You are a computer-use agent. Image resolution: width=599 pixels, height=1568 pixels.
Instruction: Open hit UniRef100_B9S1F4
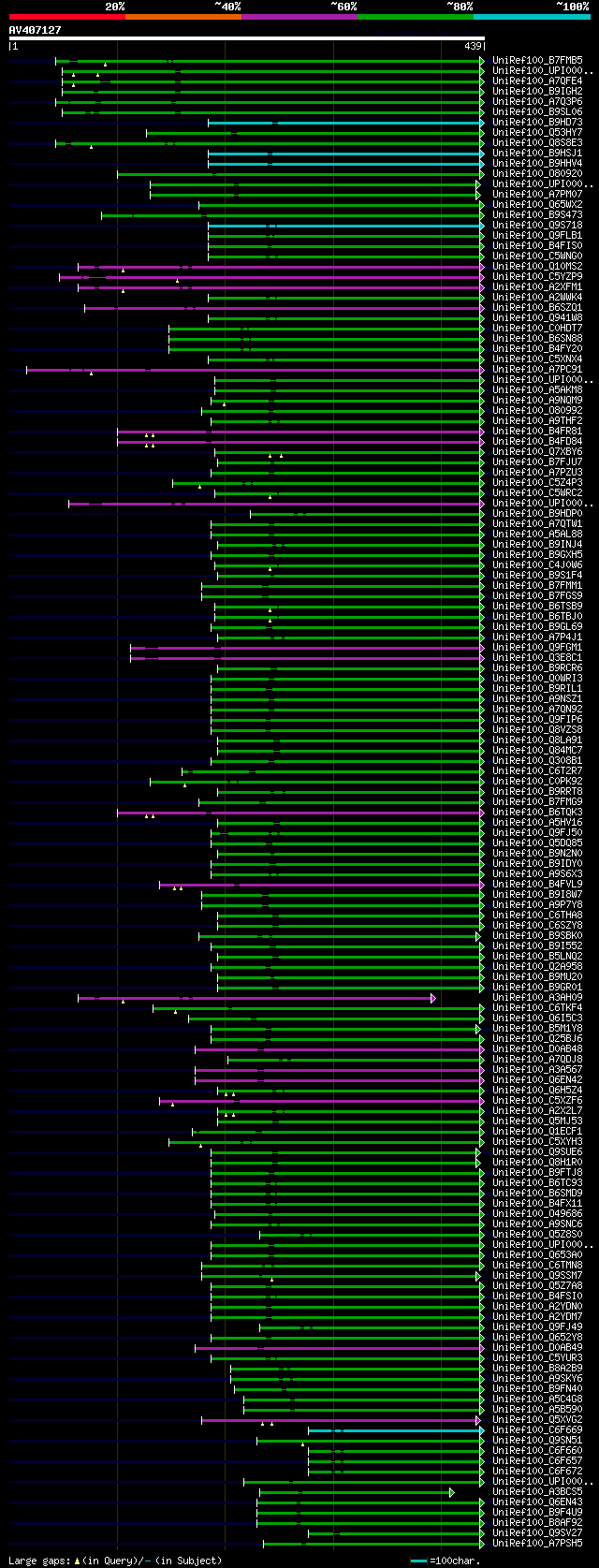click(537, 575)
